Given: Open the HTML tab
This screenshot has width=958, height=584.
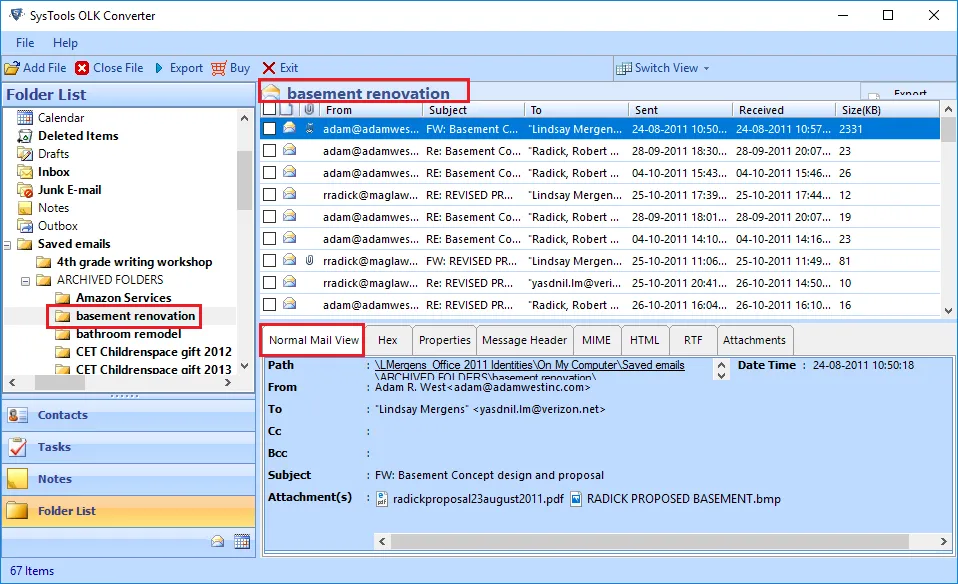Looking at the screenshot, I should (x=645, y=340).
